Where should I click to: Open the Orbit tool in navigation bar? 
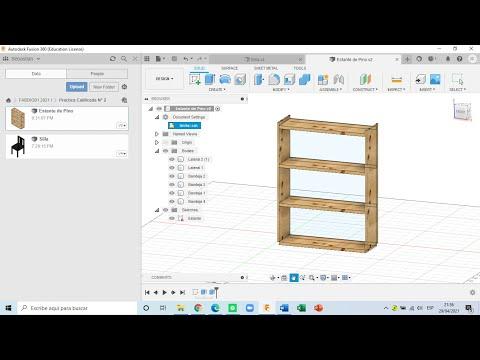[273, 278]
